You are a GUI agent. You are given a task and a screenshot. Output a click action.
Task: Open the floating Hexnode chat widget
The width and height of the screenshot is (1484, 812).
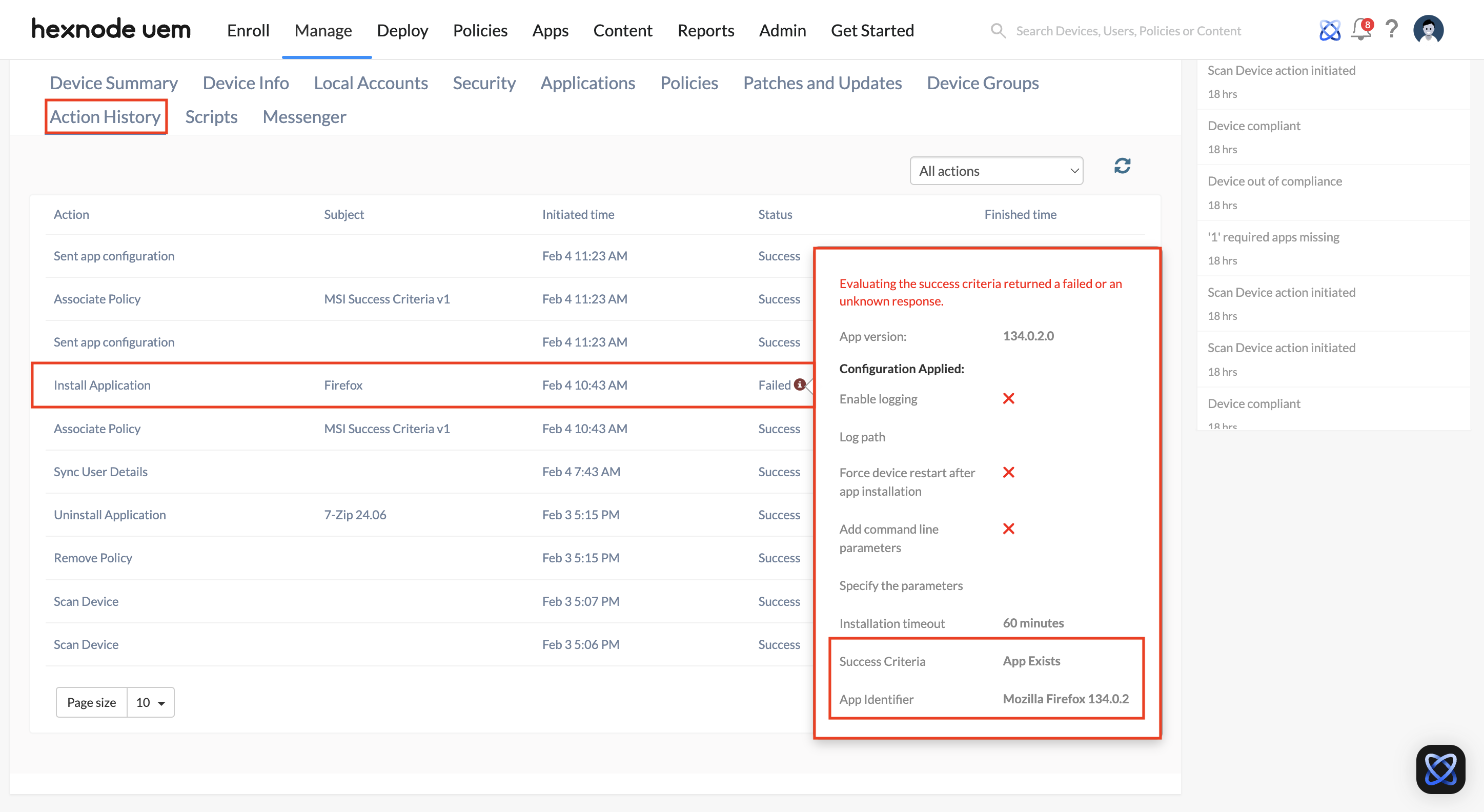coord(1440,769)
